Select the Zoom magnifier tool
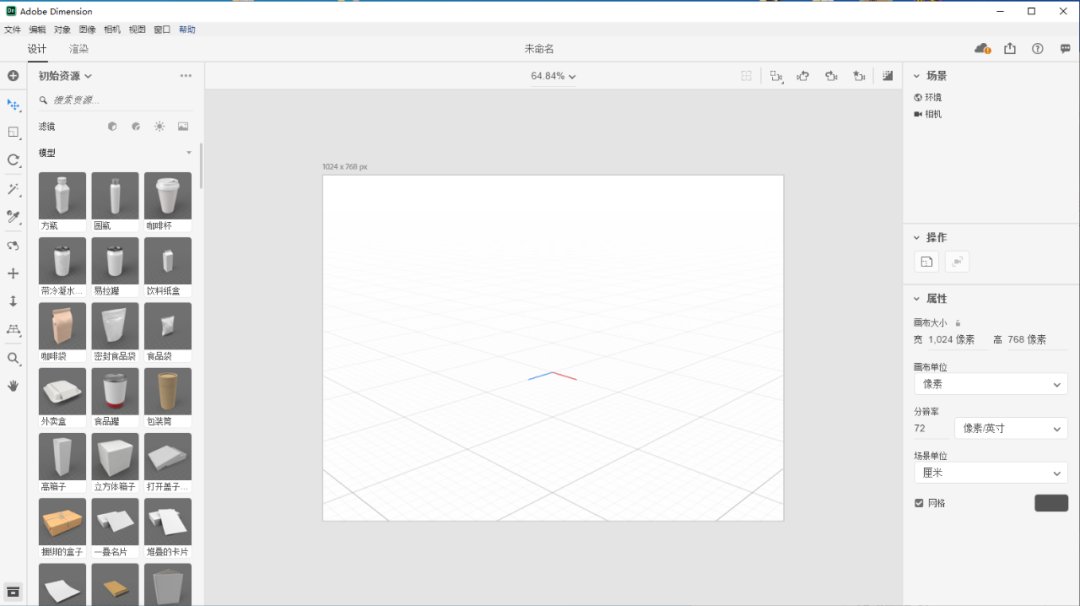 click(13, 358)
